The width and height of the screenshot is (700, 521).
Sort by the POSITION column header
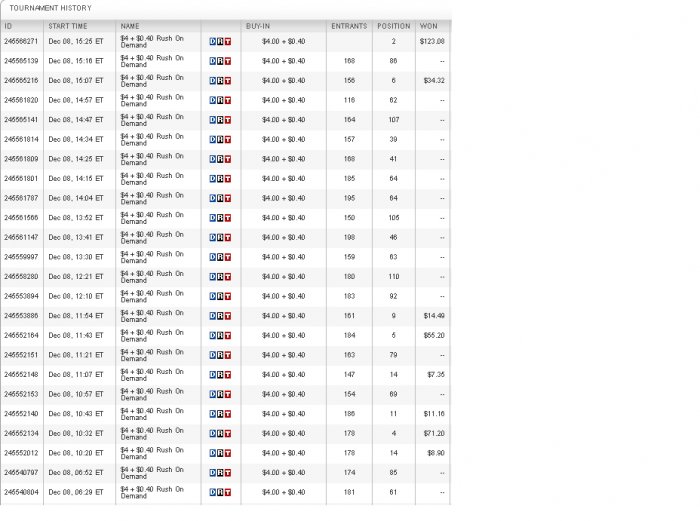pyautogui.click(x=394, y=26)
